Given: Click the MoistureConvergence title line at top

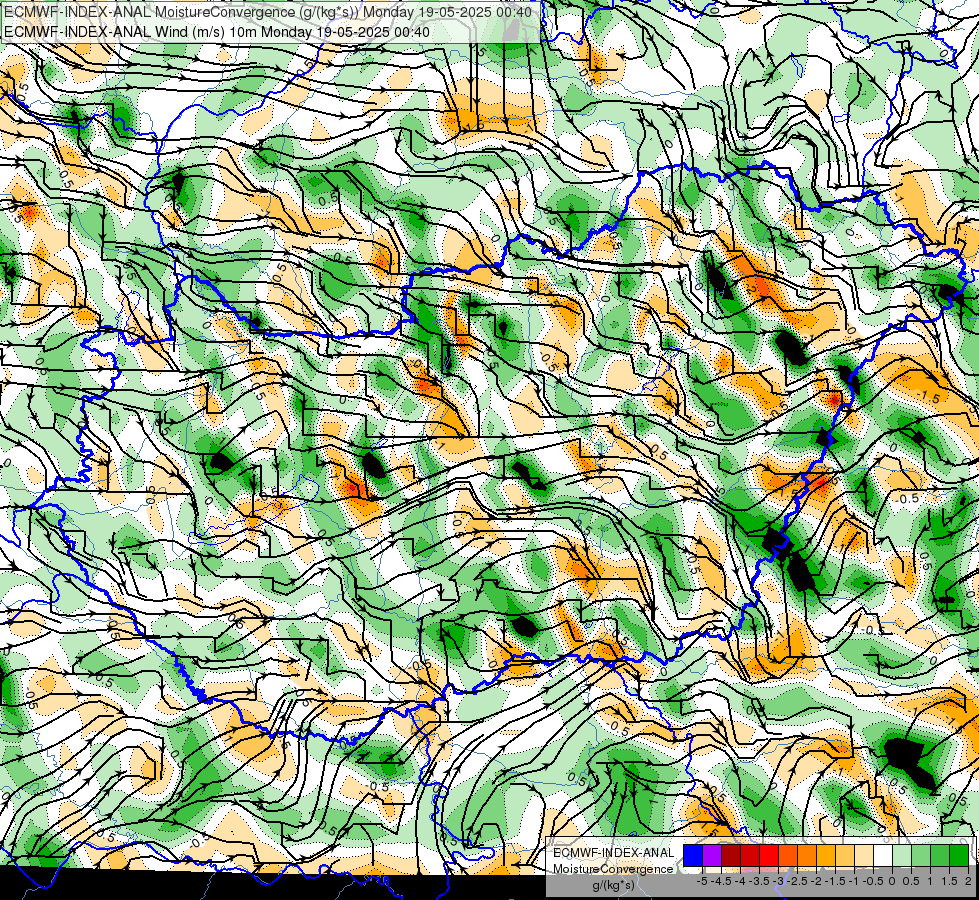Looking at the screenshot, I should [268, 12].
